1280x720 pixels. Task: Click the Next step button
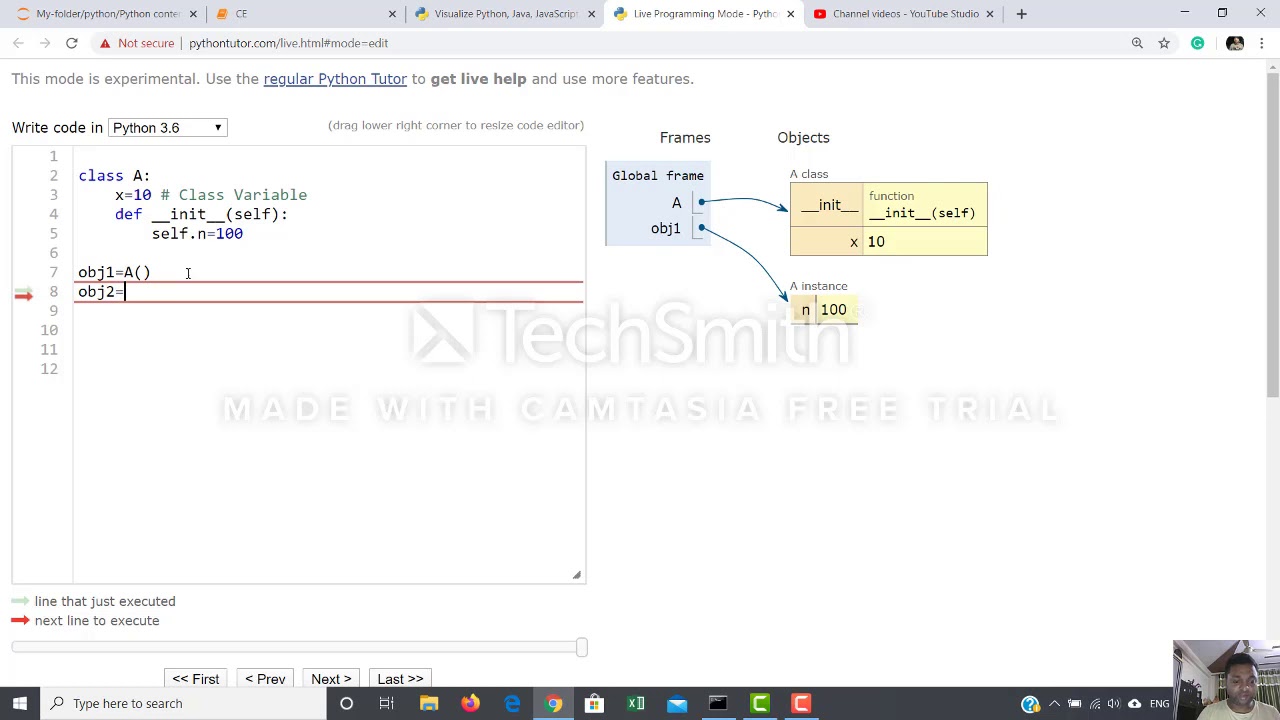point(331,679)
